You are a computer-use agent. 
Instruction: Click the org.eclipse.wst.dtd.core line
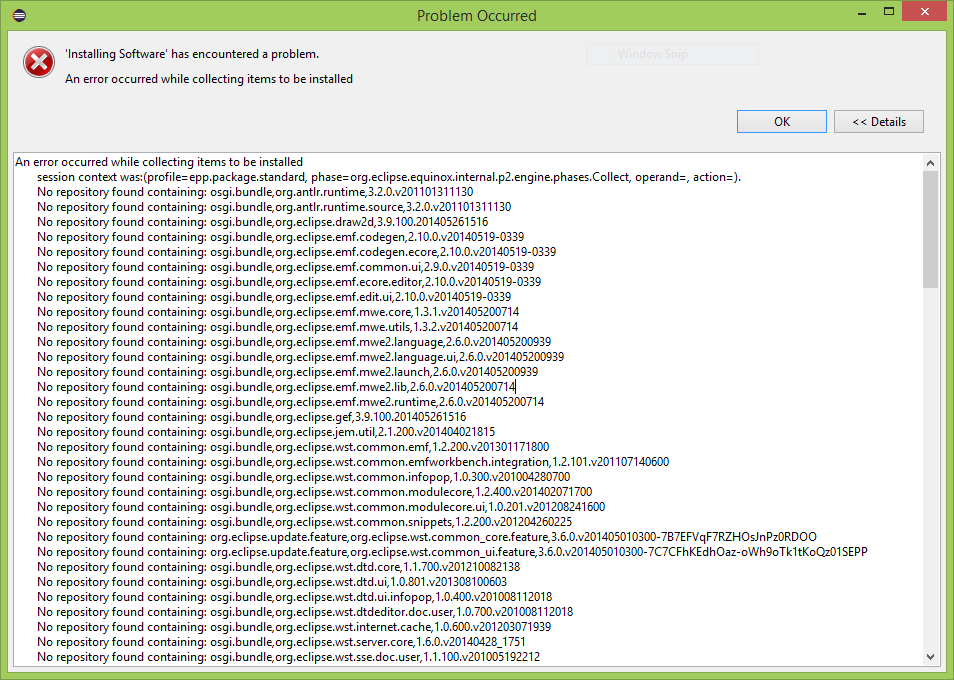[x=279, y=567]
